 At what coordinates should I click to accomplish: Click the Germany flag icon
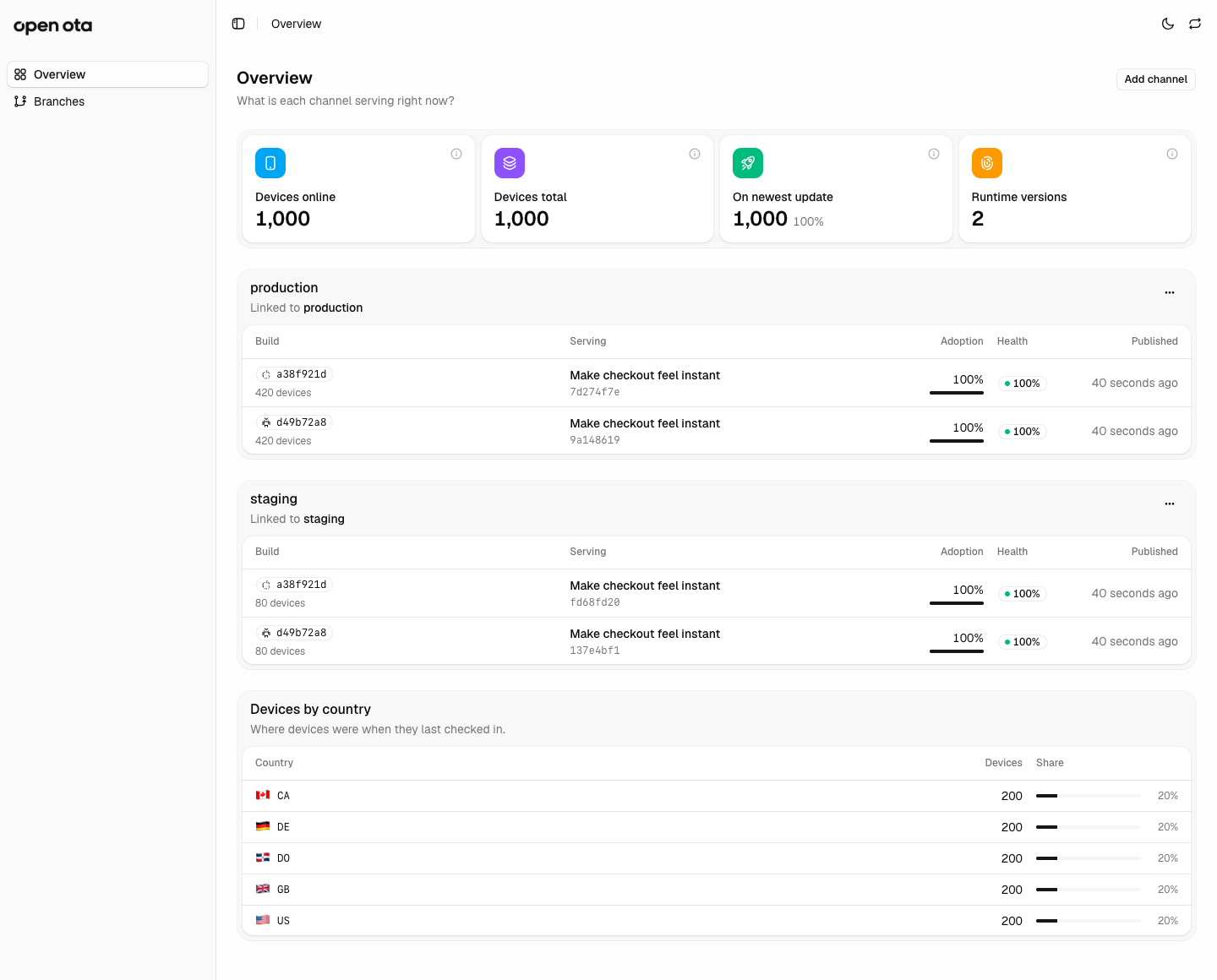pos(263,826)
